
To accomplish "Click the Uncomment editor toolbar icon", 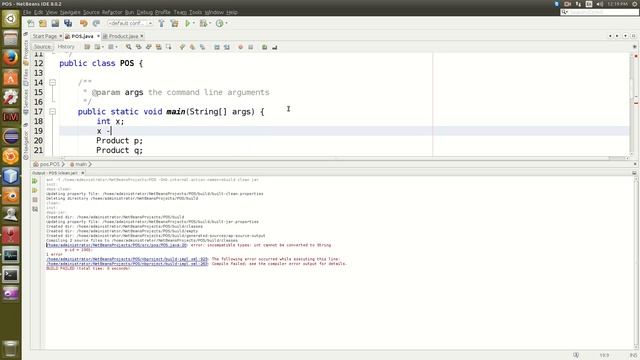I will click(274, 47).
